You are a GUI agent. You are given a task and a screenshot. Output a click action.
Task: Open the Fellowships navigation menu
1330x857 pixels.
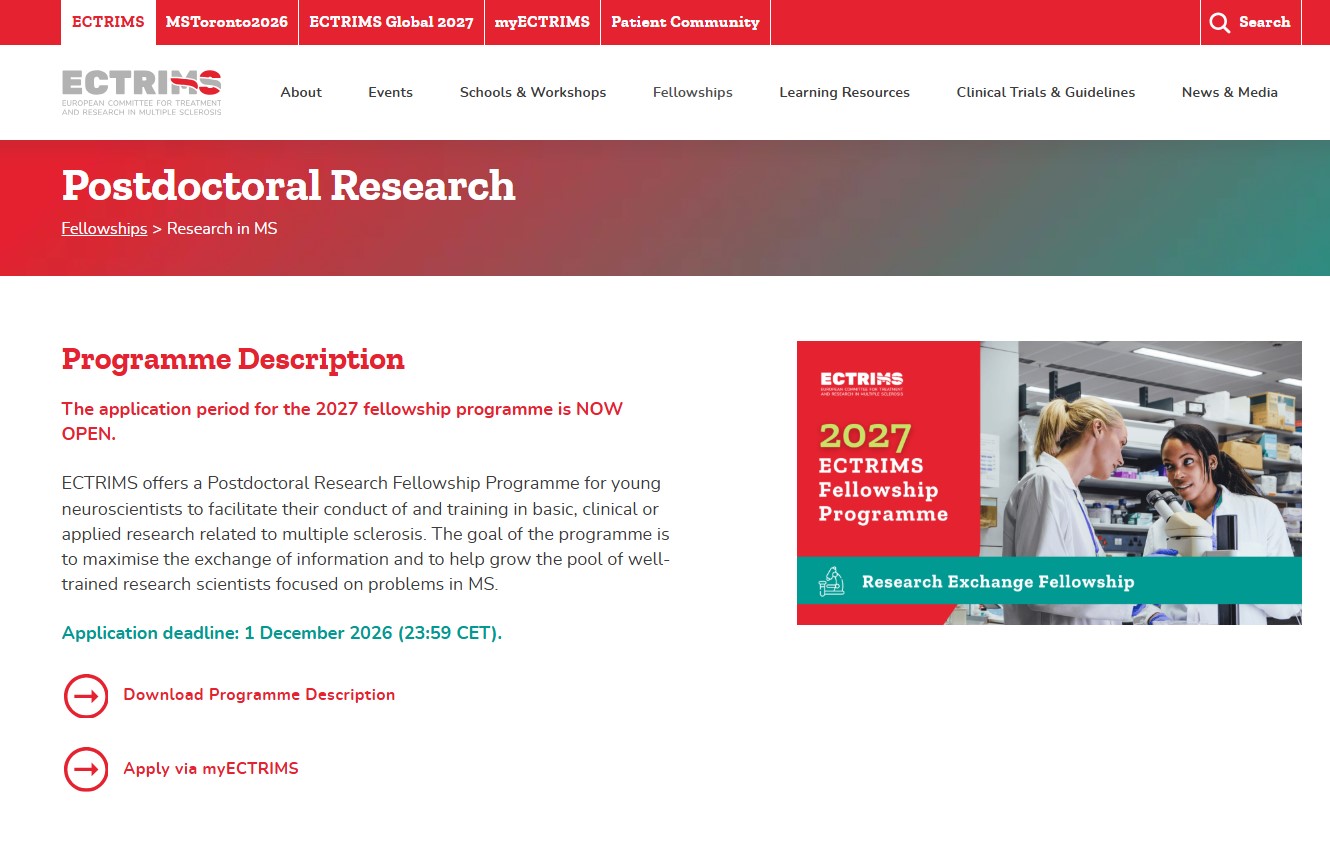point(693,92)
